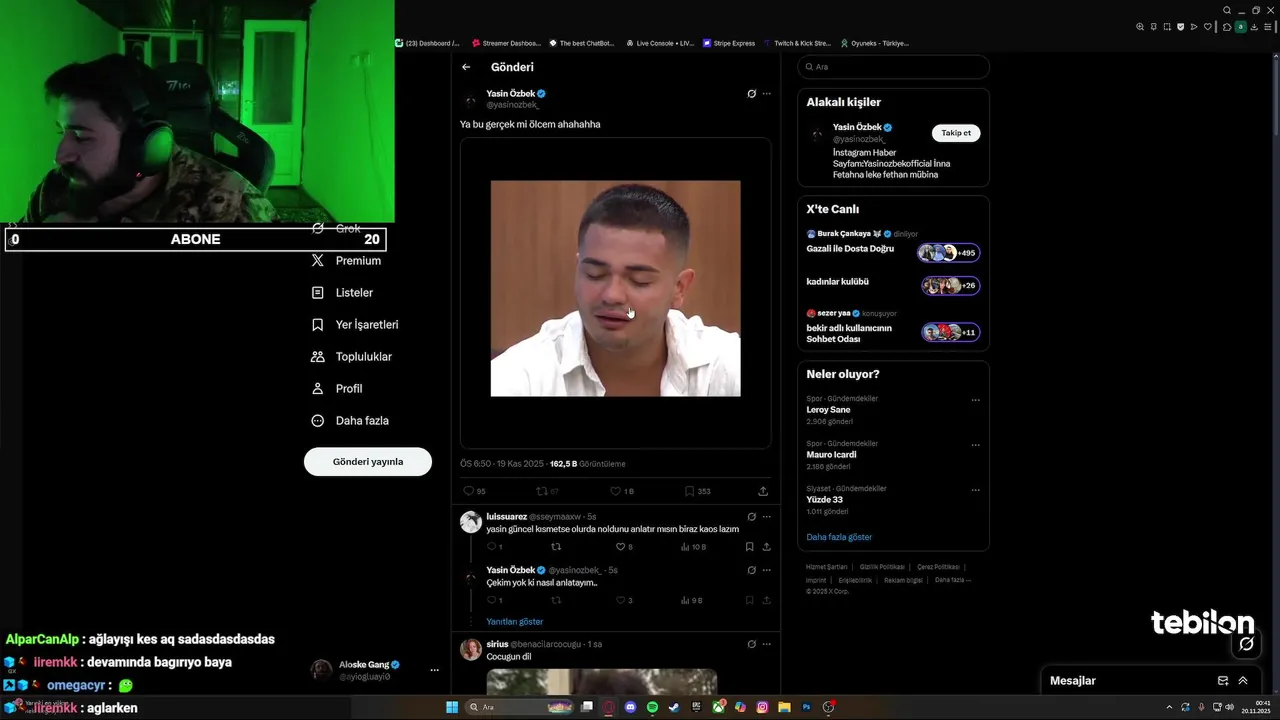Reply to luissuarez's comment
This screenshot has width=1280, height=720.
(x=494, y=547)
